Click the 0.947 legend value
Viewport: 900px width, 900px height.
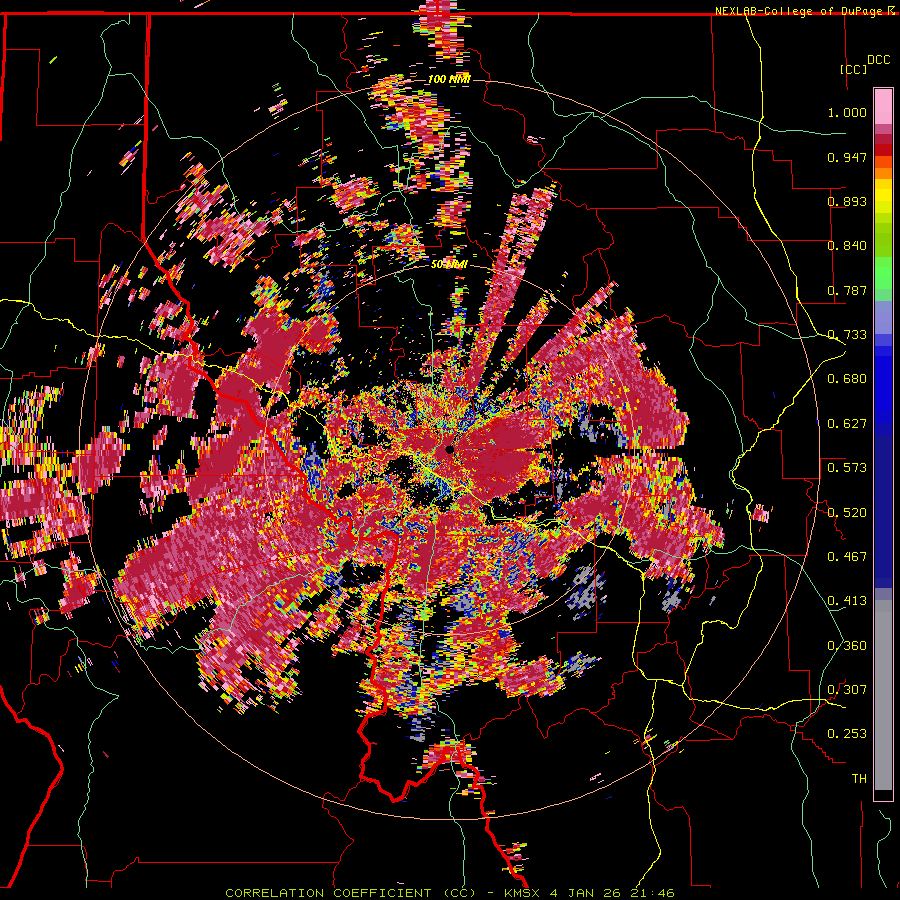coord(847,157)
